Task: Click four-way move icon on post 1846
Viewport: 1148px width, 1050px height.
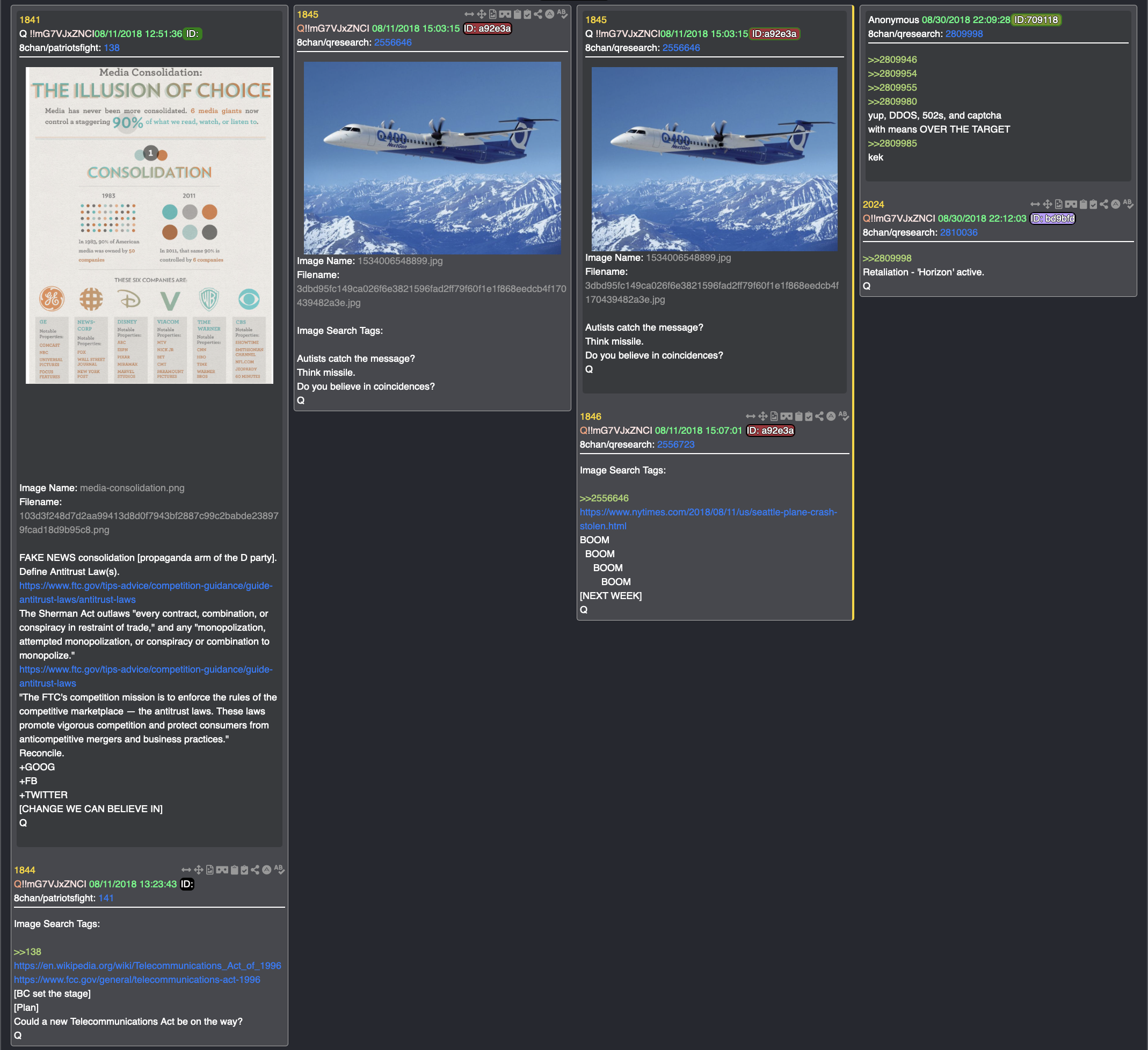Action: click(x=762, y=416)
